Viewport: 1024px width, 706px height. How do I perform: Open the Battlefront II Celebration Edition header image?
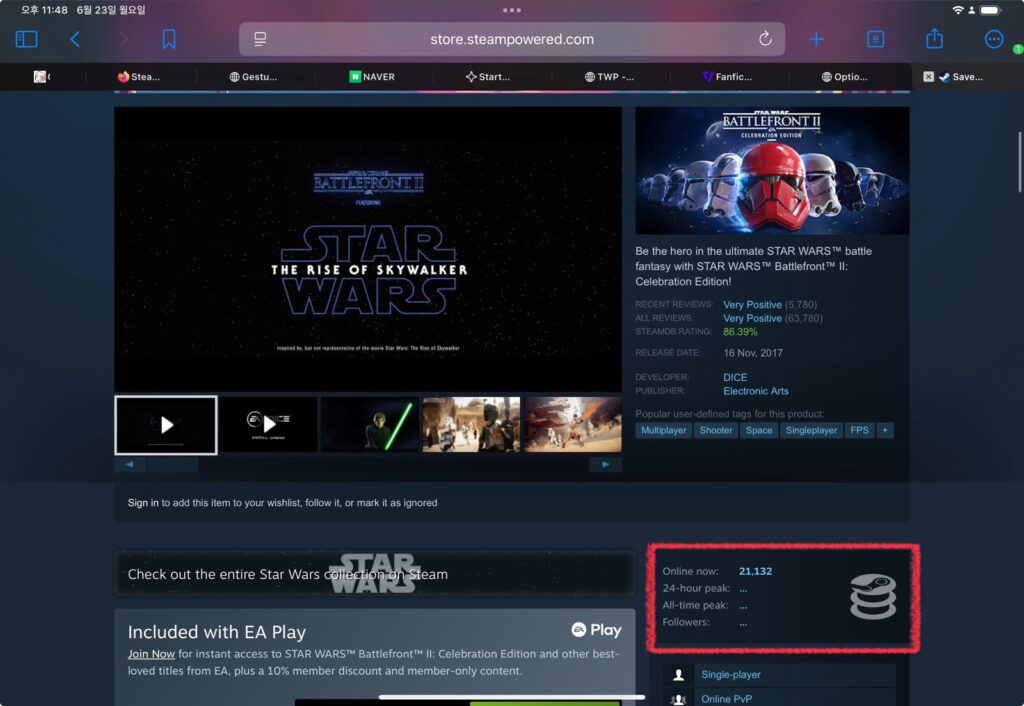[x=772, y=170]
